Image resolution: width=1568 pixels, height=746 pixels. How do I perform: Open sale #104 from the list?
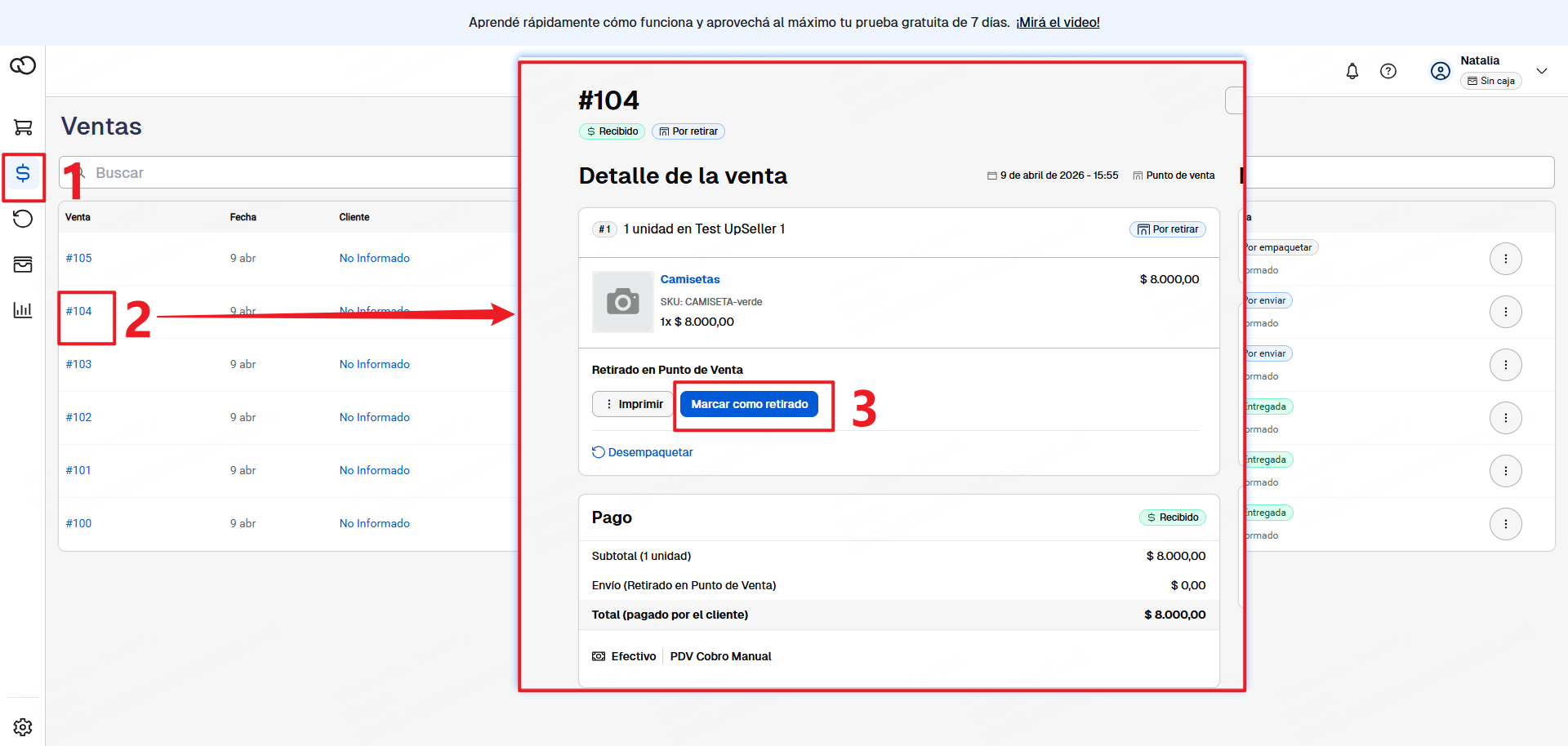(x=79, y=311)
